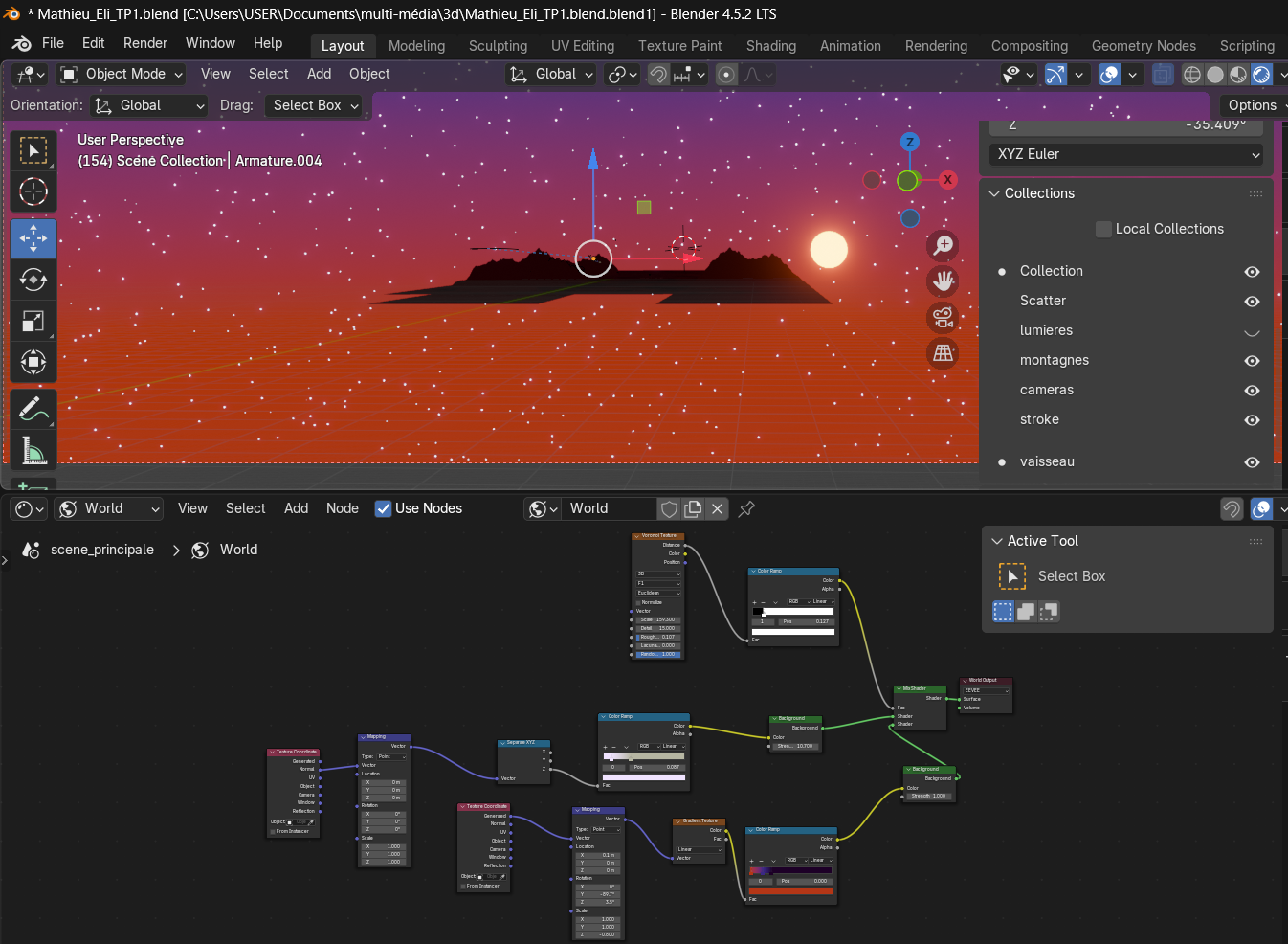Show the lumieres collection
This screenshot has width=1288, height=944.
1251,331
